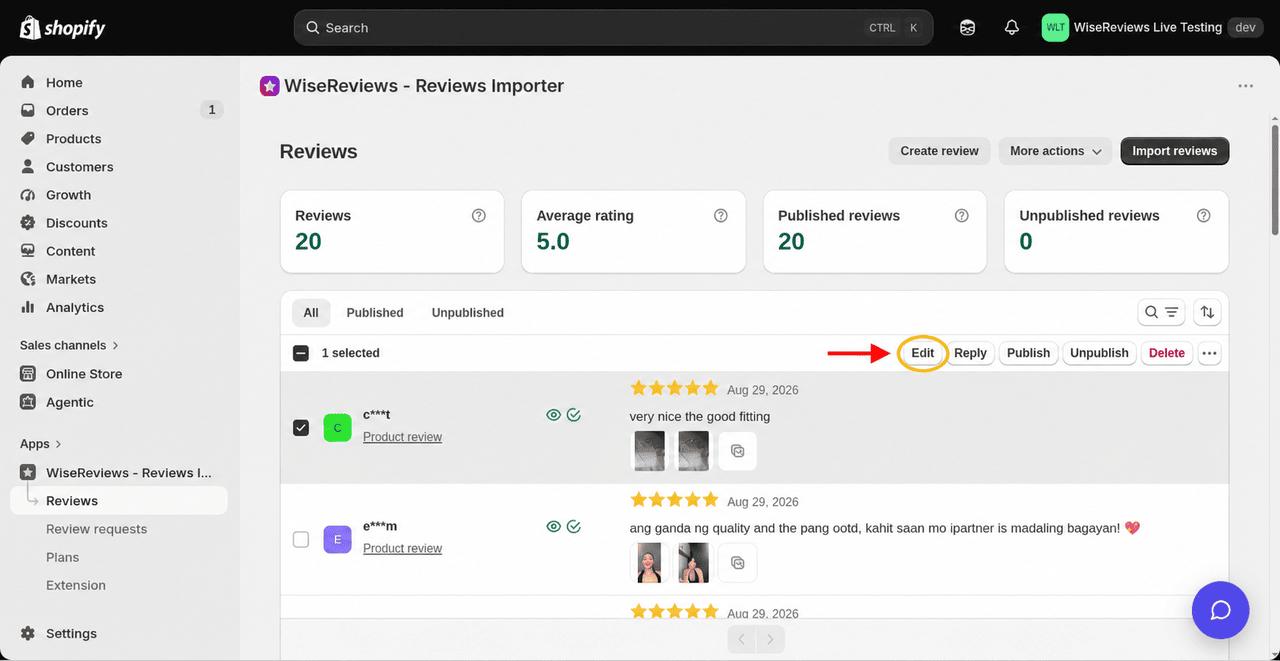Click the Search input field

(x=613, y=28)
